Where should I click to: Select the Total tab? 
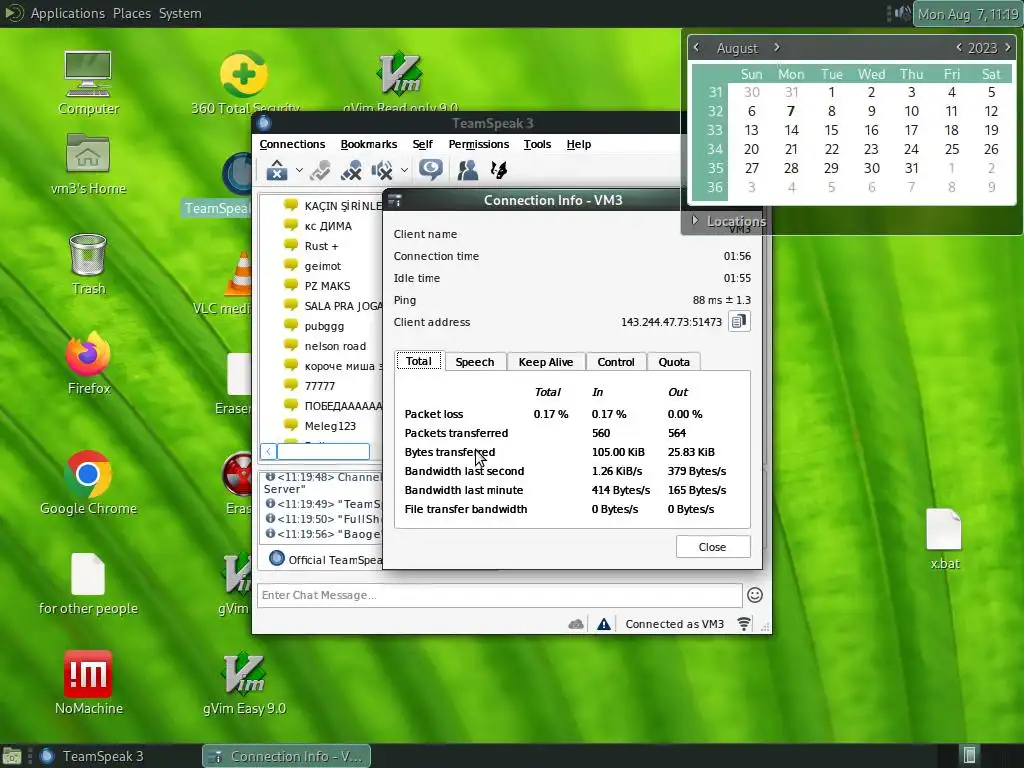[x=419, y=361]
